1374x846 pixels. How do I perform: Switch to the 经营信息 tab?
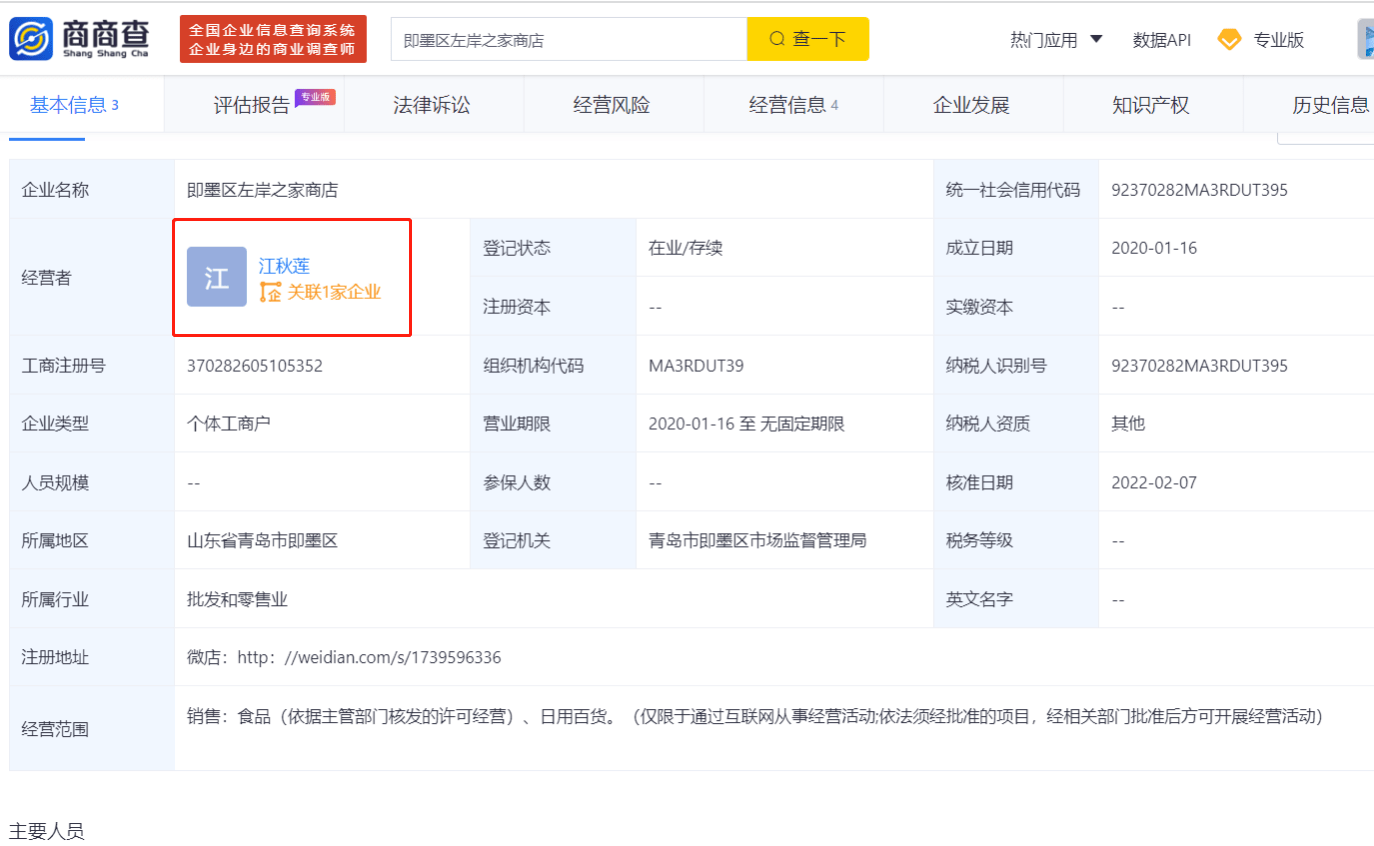[793, 105]
